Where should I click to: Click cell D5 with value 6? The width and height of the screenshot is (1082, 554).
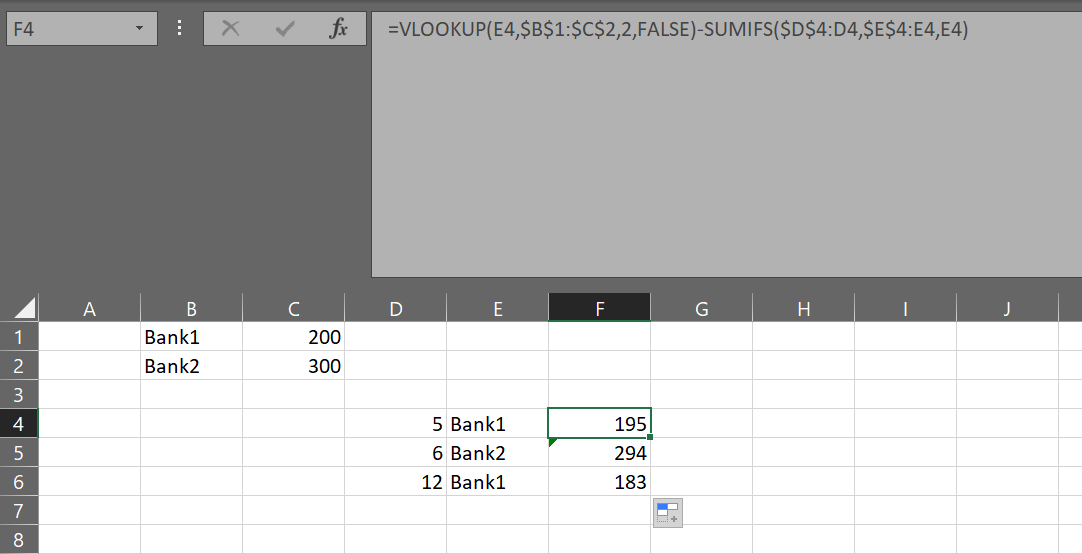tap(395, 453)
